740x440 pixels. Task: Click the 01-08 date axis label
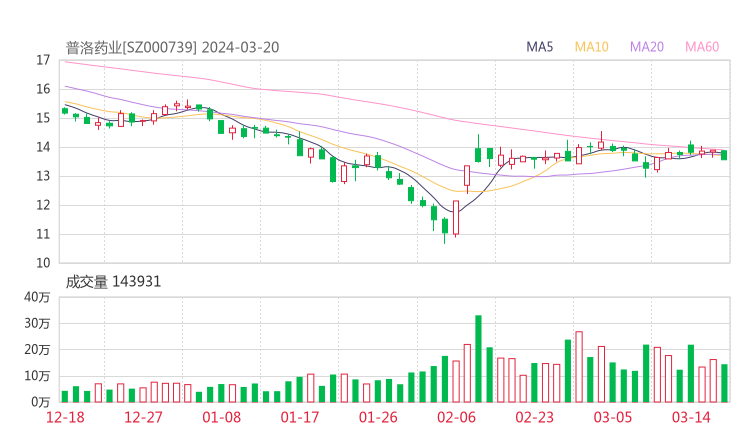221,417
